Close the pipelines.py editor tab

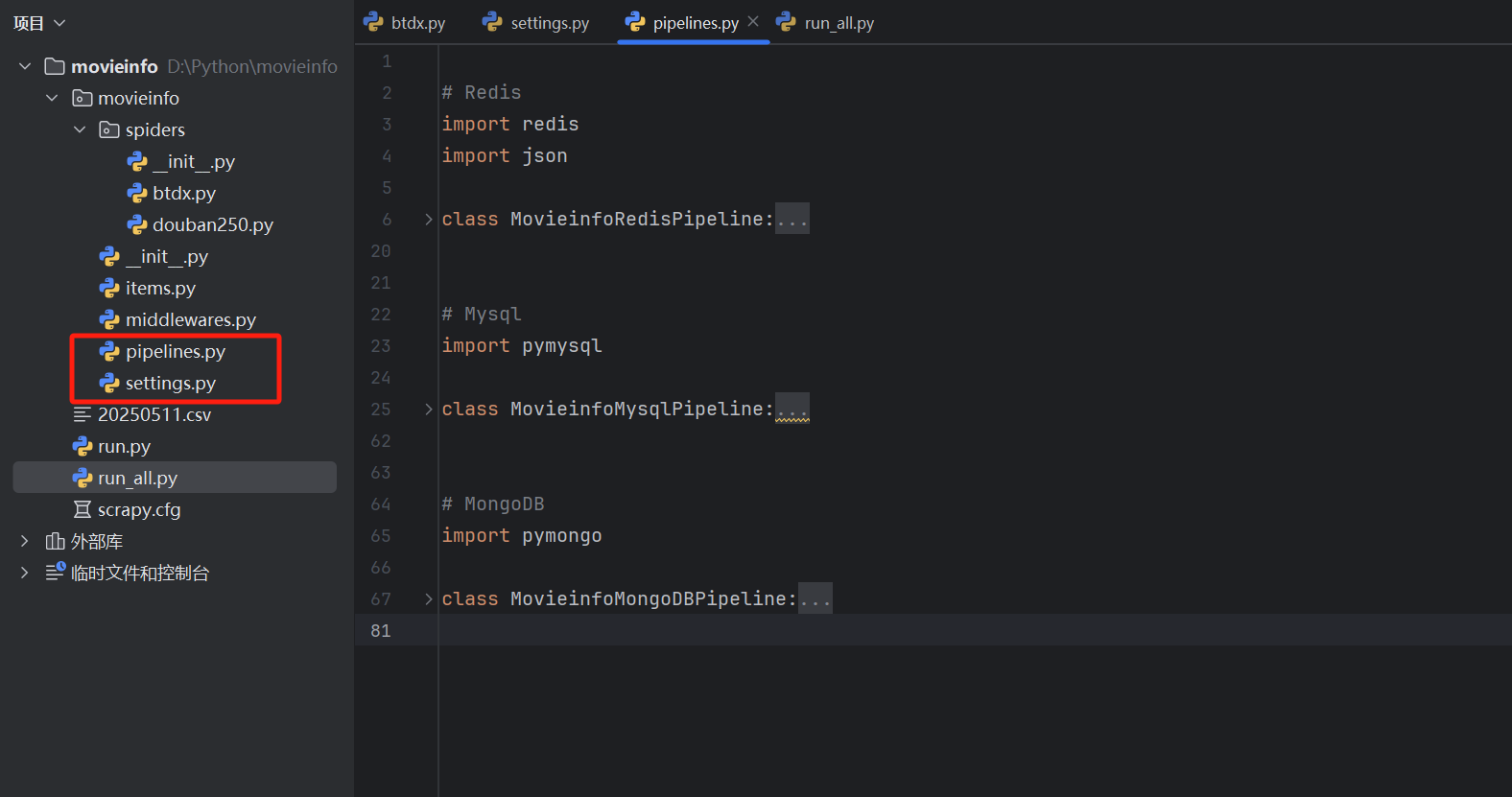[x=753, y=21]
